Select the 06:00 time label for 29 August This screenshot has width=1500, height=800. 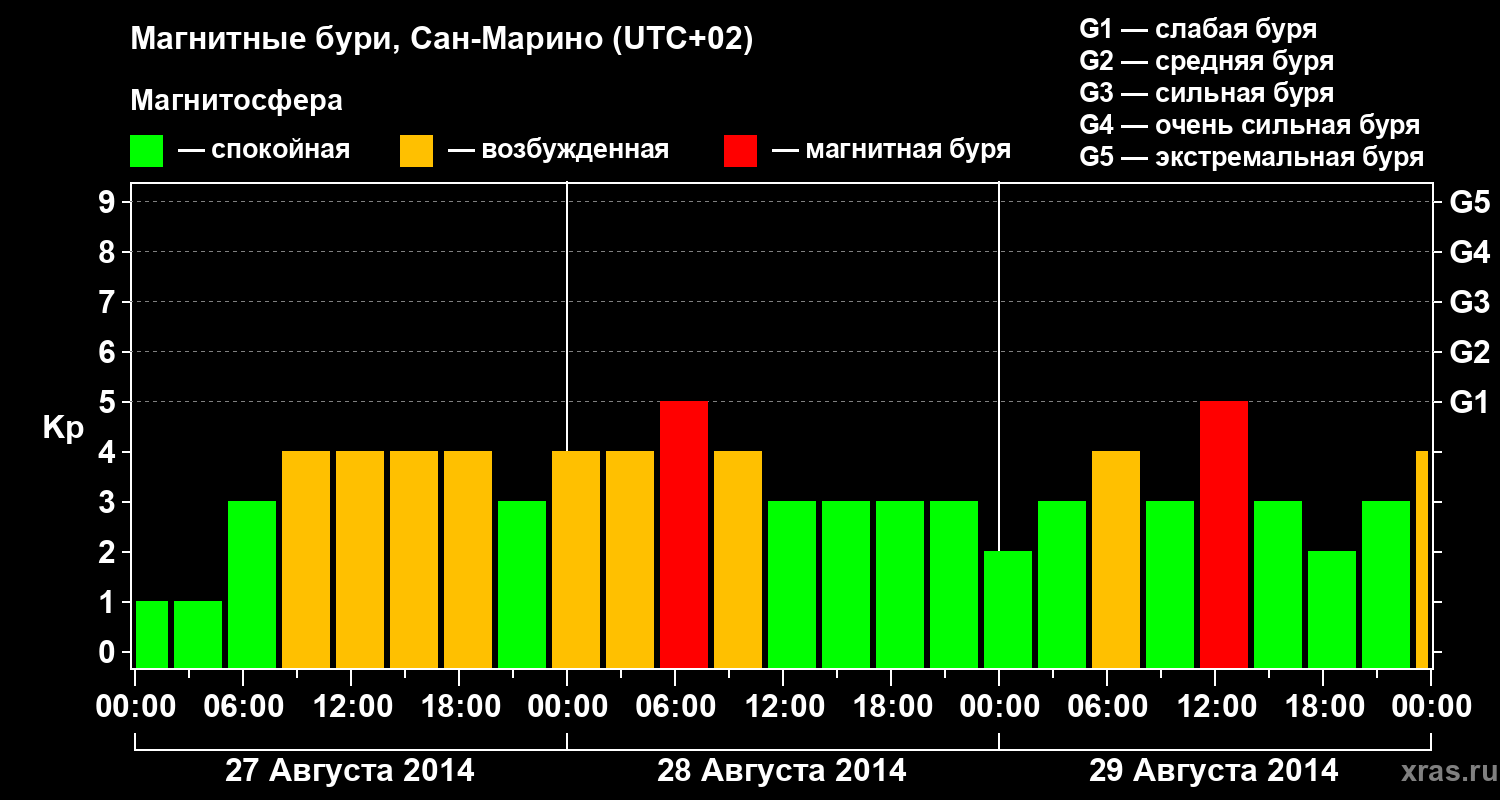coord(1107,707)
